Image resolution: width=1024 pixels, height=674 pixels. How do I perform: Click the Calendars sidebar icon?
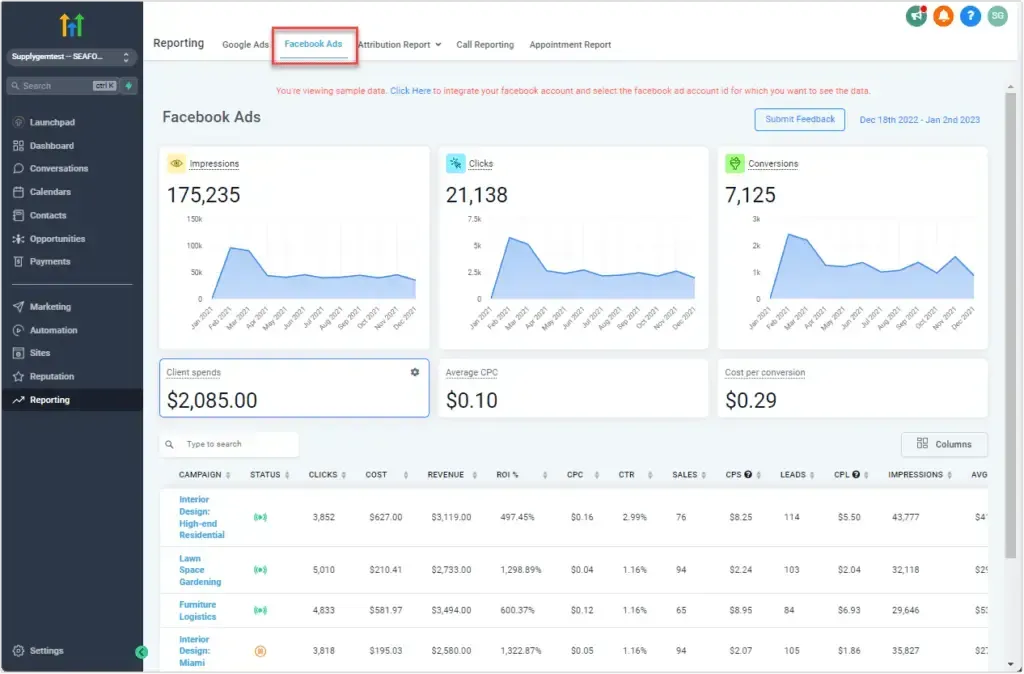(x=18, y=192)
